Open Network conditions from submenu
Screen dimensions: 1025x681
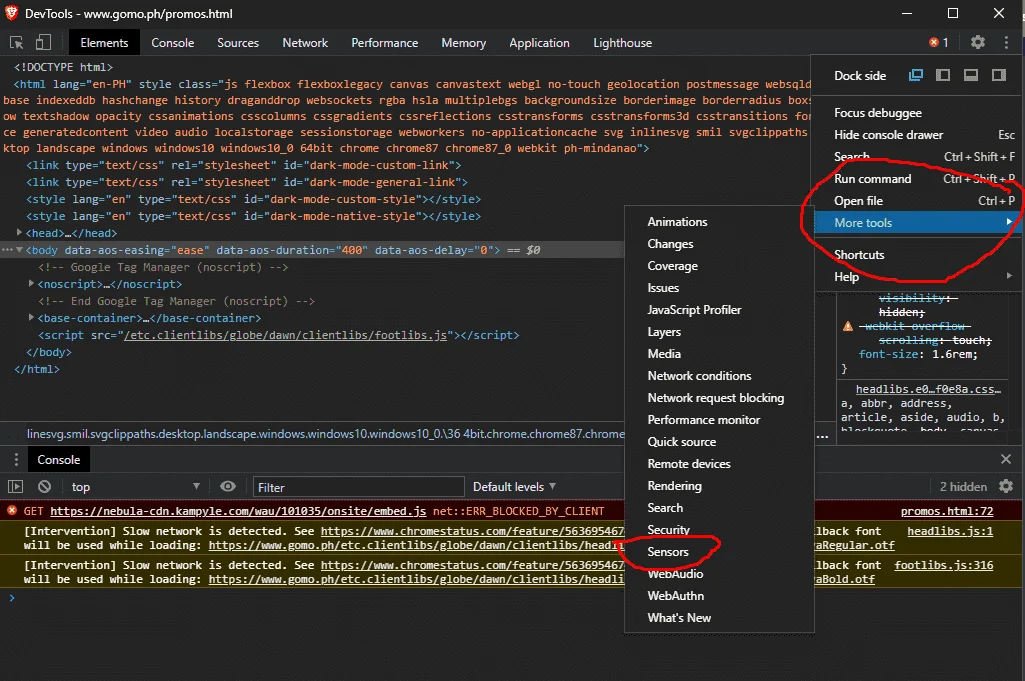719,376
